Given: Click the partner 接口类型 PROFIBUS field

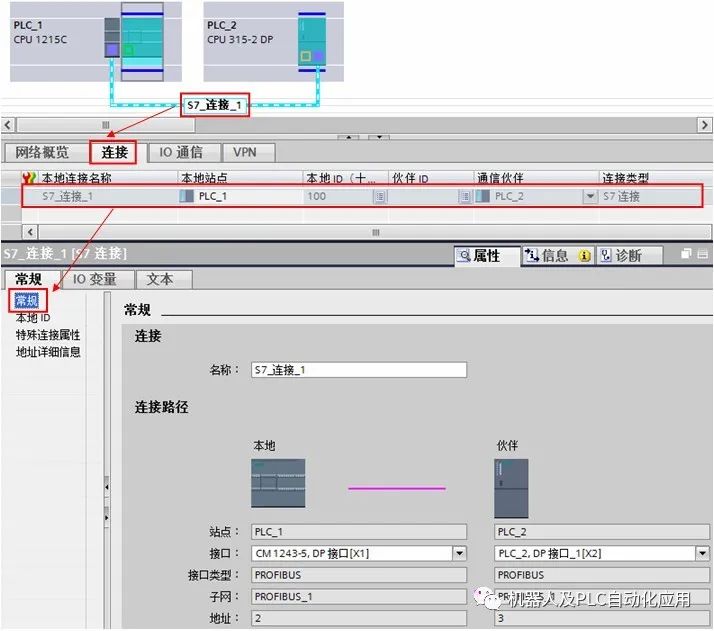Looking at the screenshot, I should tap(602, 575).
